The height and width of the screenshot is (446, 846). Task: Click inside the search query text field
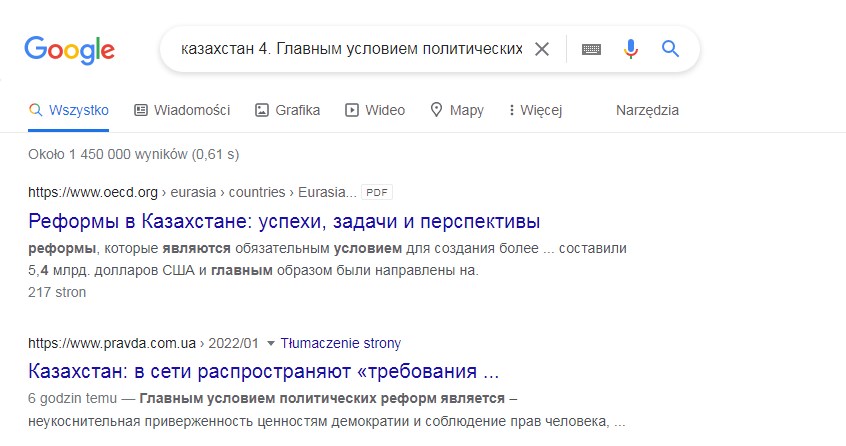point(352,49)
